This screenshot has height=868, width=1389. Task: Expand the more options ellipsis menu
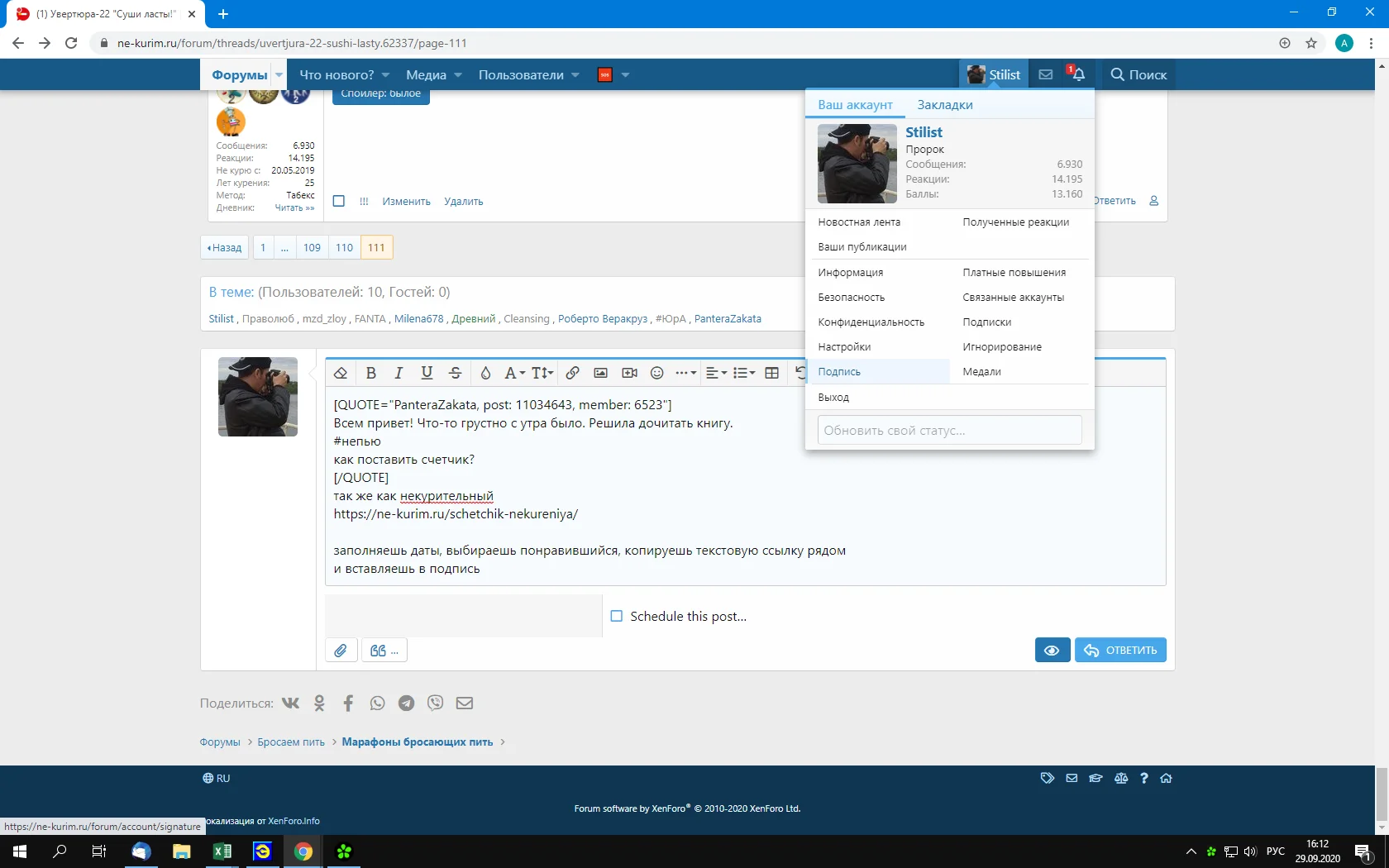coord(685,373)
